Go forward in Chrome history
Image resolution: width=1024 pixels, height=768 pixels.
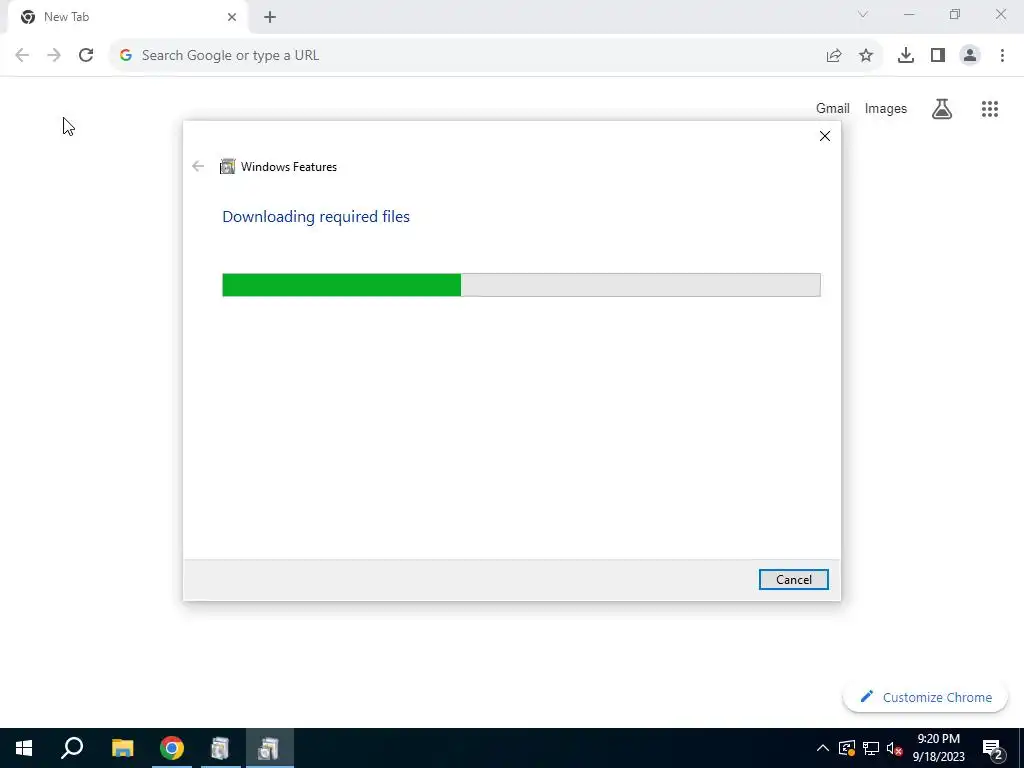click(x=54, y=56)
